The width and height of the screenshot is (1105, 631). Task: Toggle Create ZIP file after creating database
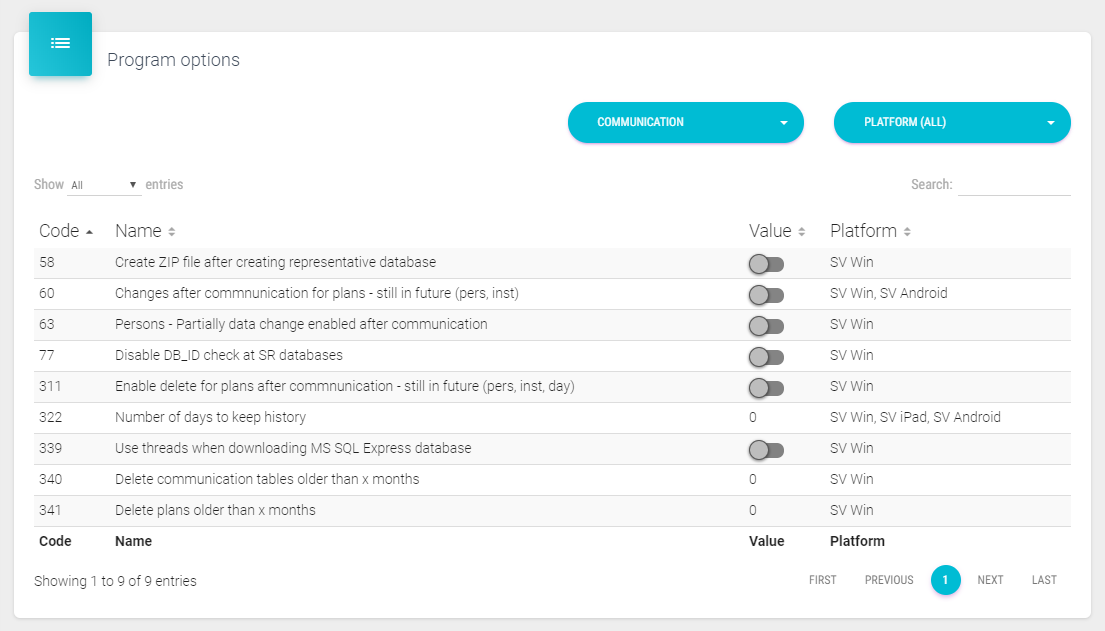(766, 264)
